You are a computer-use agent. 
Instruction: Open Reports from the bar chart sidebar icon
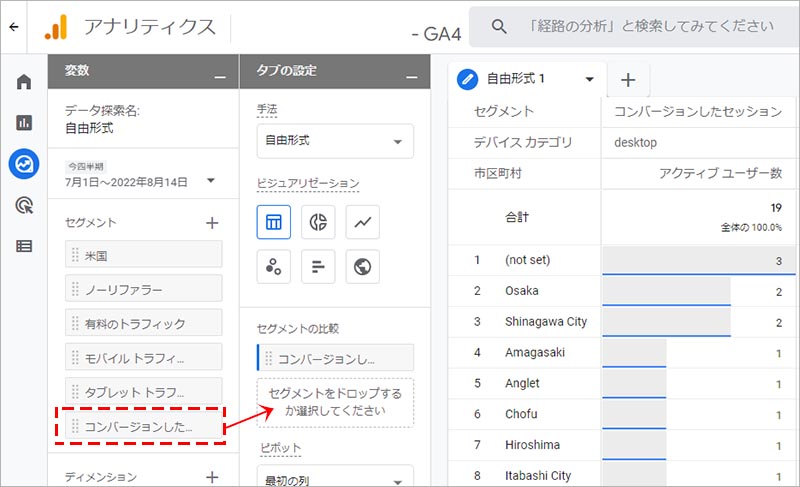pyautogui.click(x=23, y=122)
